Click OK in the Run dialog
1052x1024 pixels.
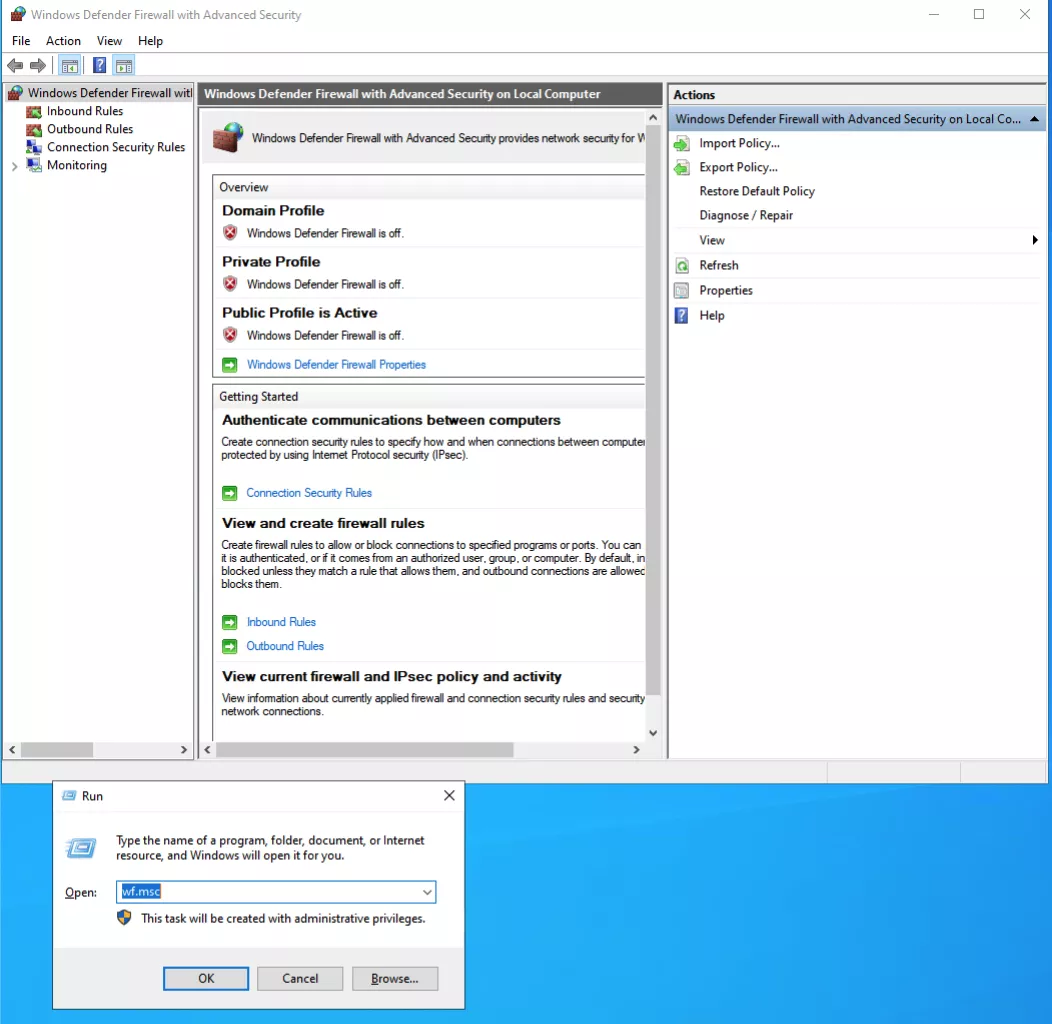[x=205, y=978]
